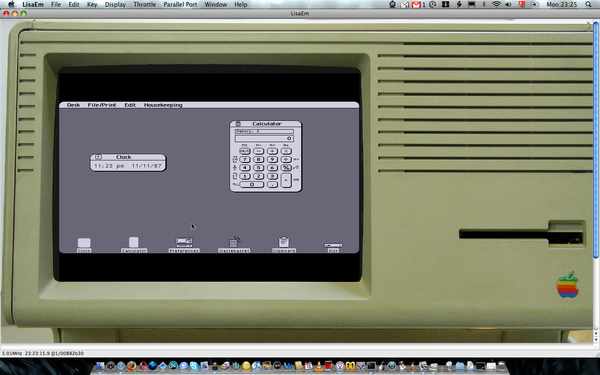Open Spotlight search in the menu bar

588,5
